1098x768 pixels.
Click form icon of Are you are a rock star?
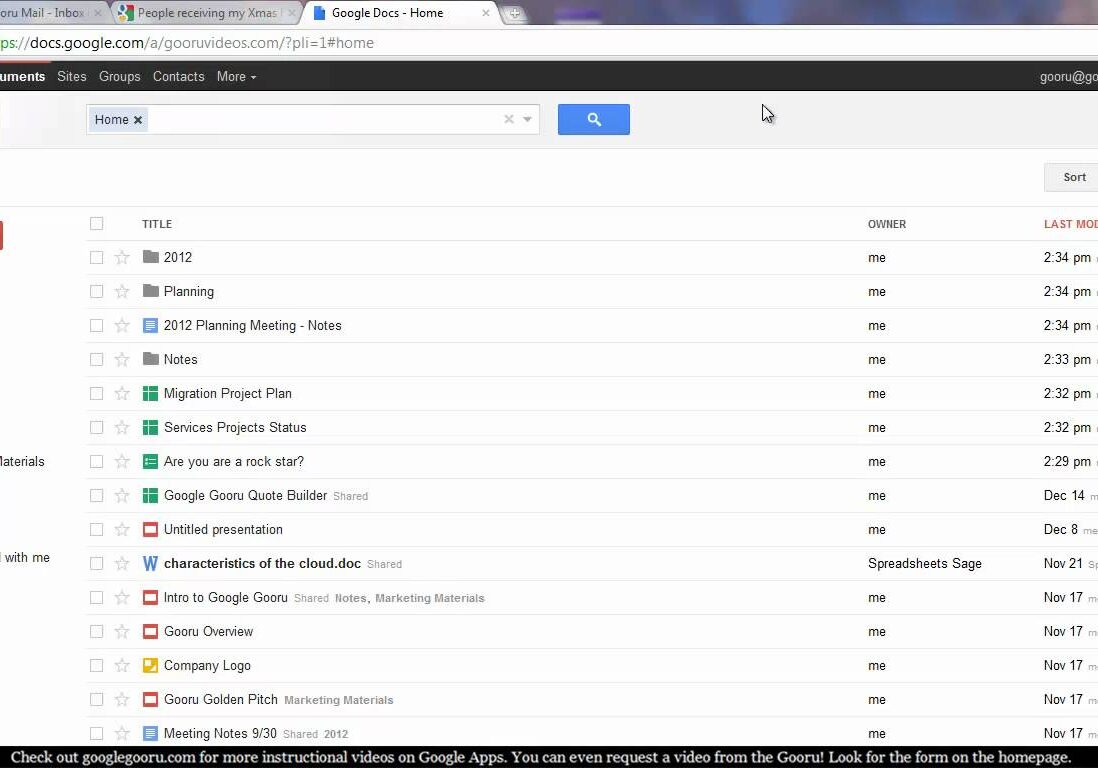coord(150,461)
